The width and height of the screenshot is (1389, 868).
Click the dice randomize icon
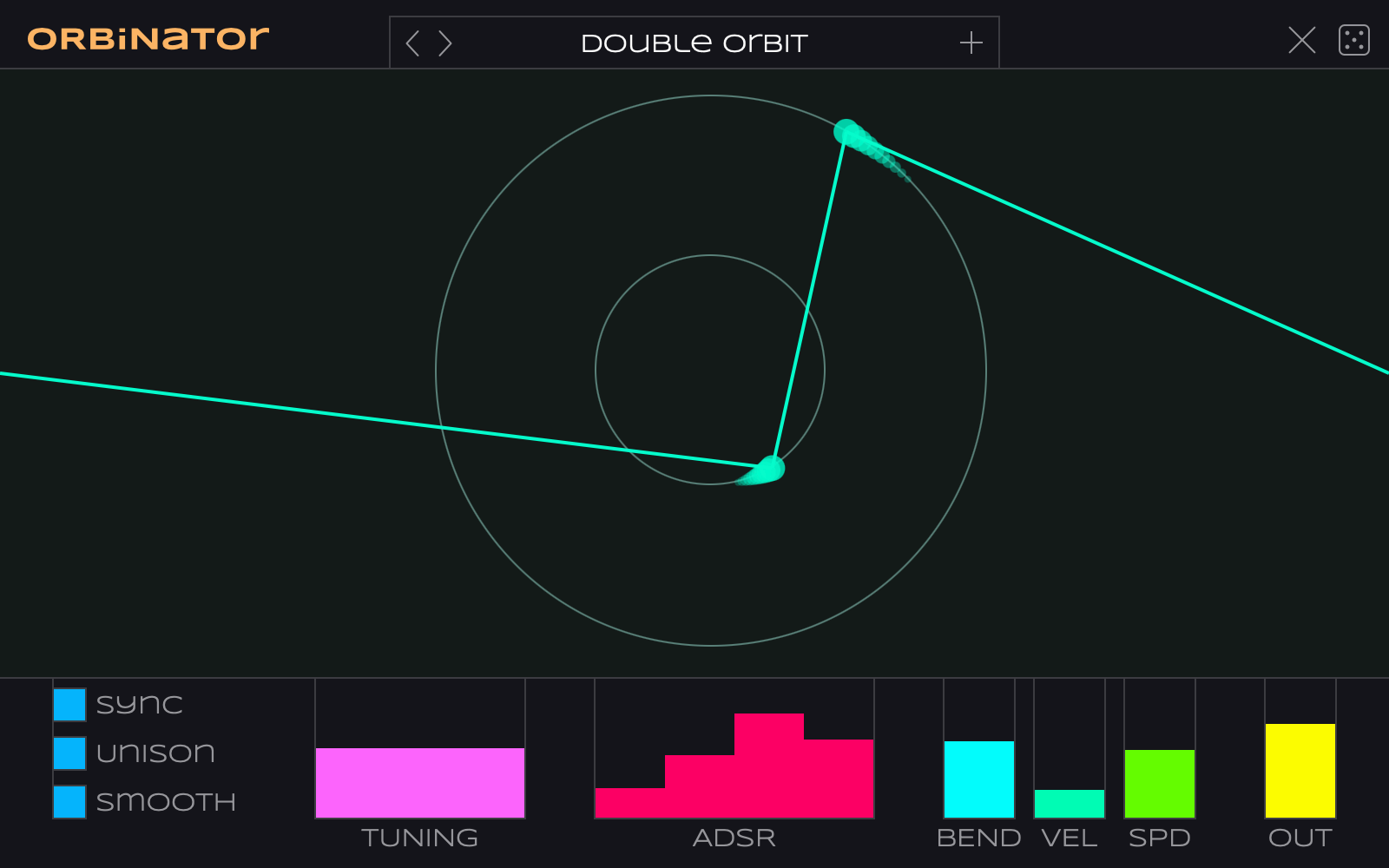[x=1353, y=40]
